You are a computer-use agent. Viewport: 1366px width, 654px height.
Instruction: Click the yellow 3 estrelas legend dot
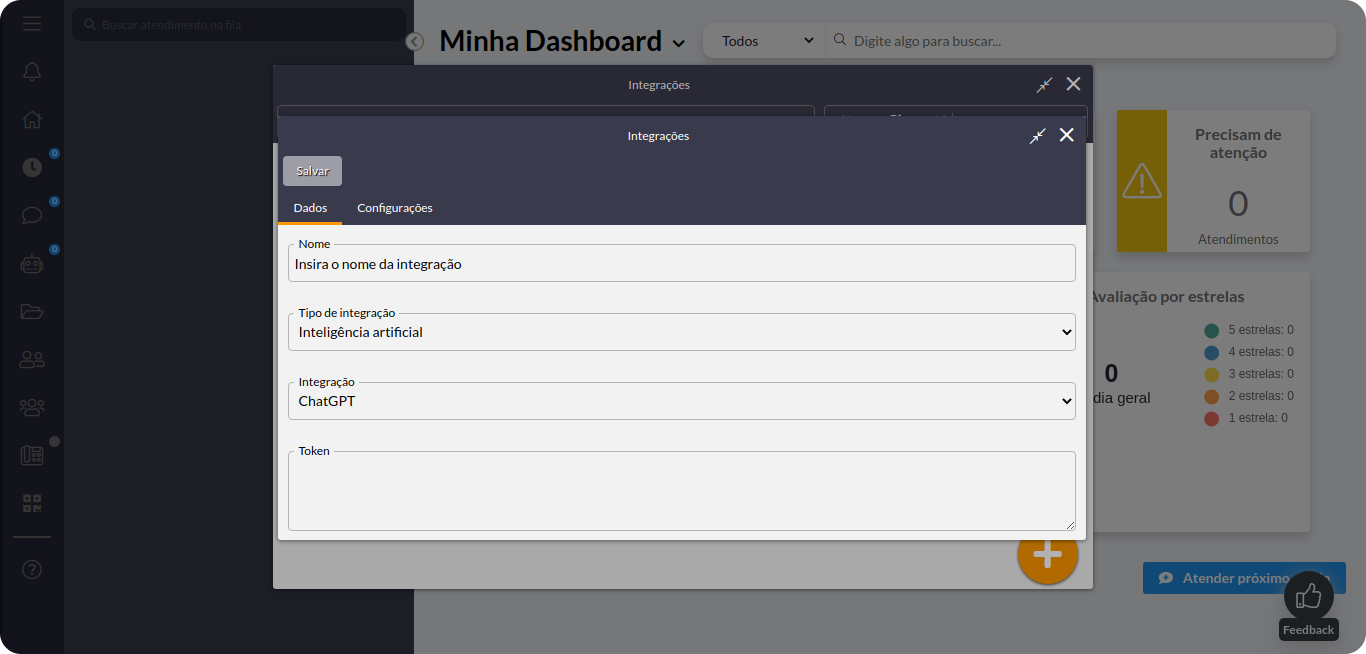tap(1212, 374)
